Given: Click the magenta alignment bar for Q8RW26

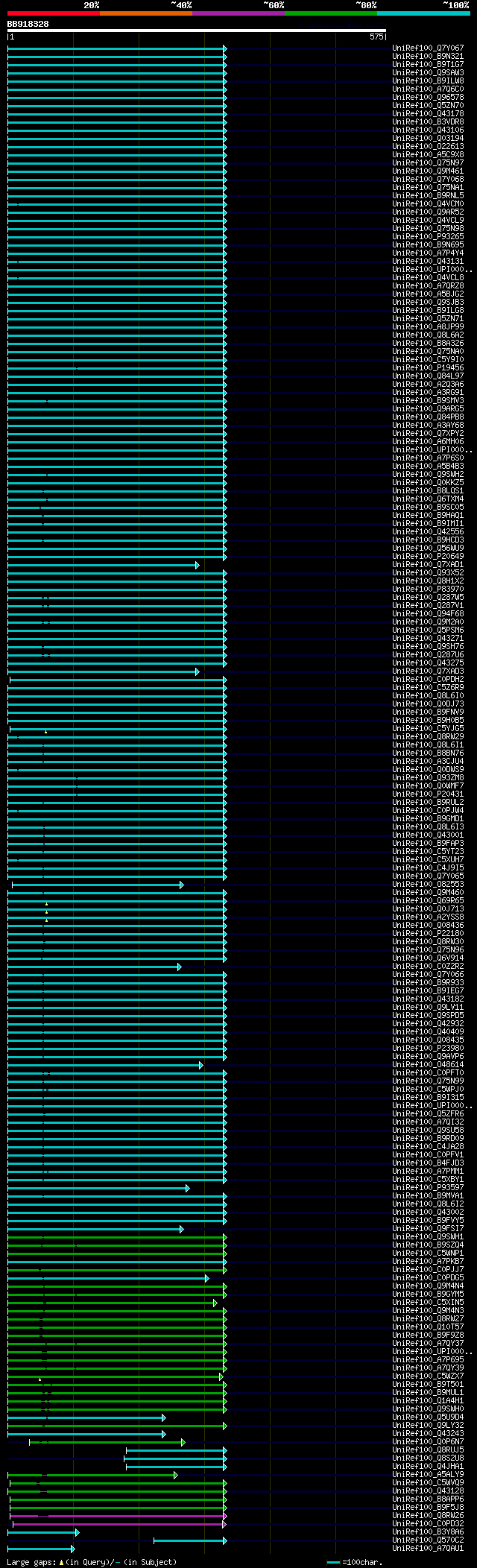Looking at the screenshot, I should click(118, 1516).
